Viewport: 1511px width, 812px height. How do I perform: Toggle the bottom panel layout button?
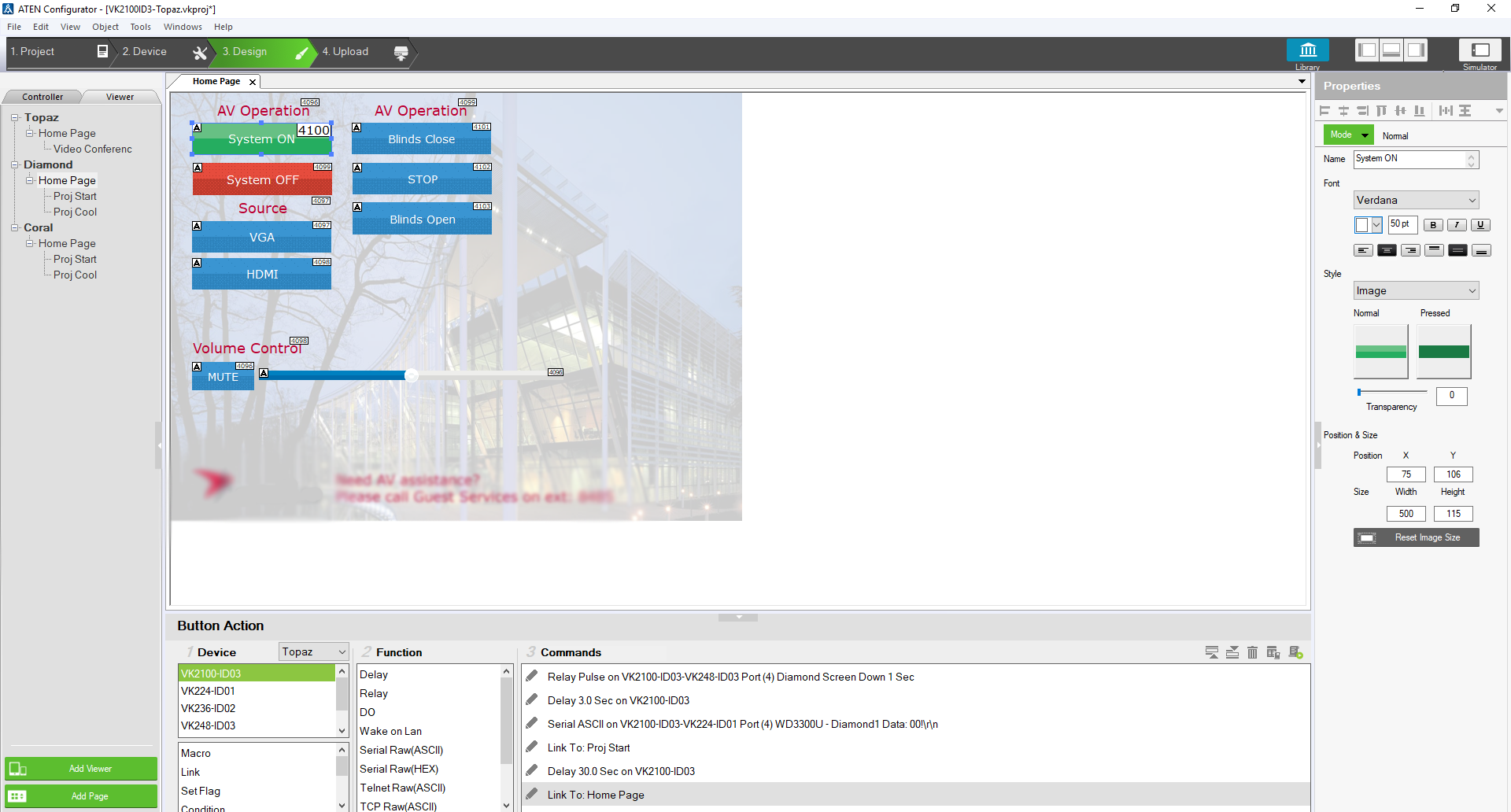(x=1391, y=50)
